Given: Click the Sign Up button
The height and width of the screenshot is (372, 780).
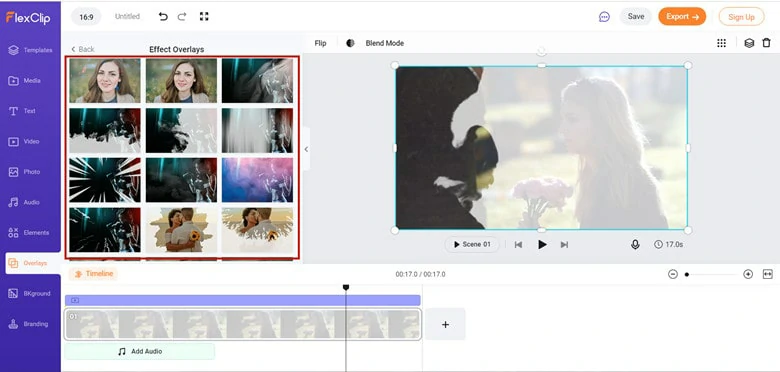Looking at the screenshot, I should (741, 17).
